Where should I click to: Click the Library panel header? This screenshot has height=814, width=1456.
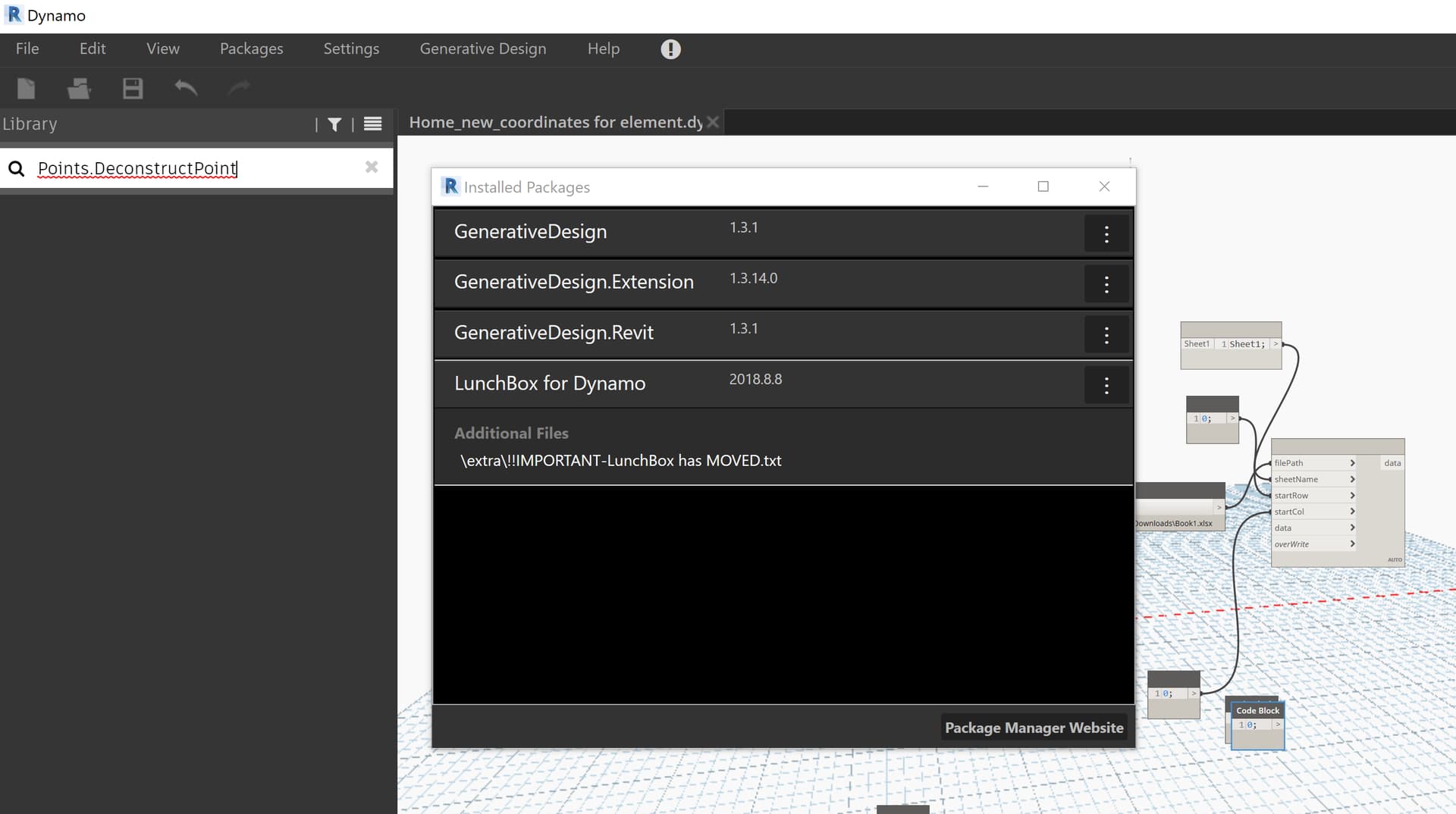pos(196,124)
